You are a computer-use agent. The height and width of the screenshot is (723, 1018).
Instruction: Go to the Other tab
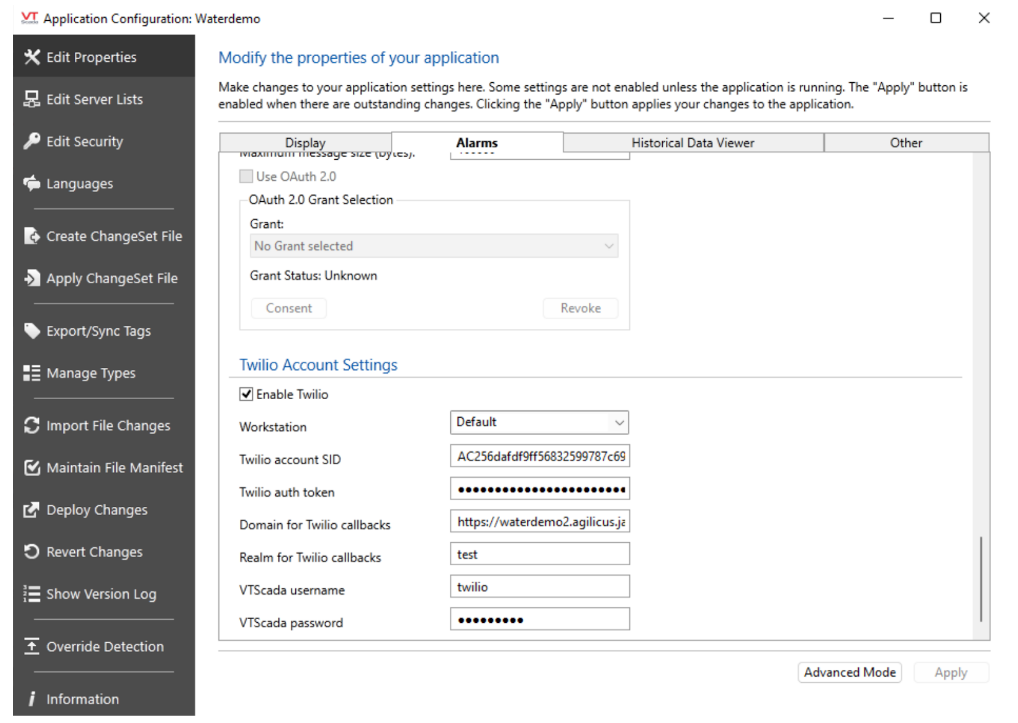905,143
